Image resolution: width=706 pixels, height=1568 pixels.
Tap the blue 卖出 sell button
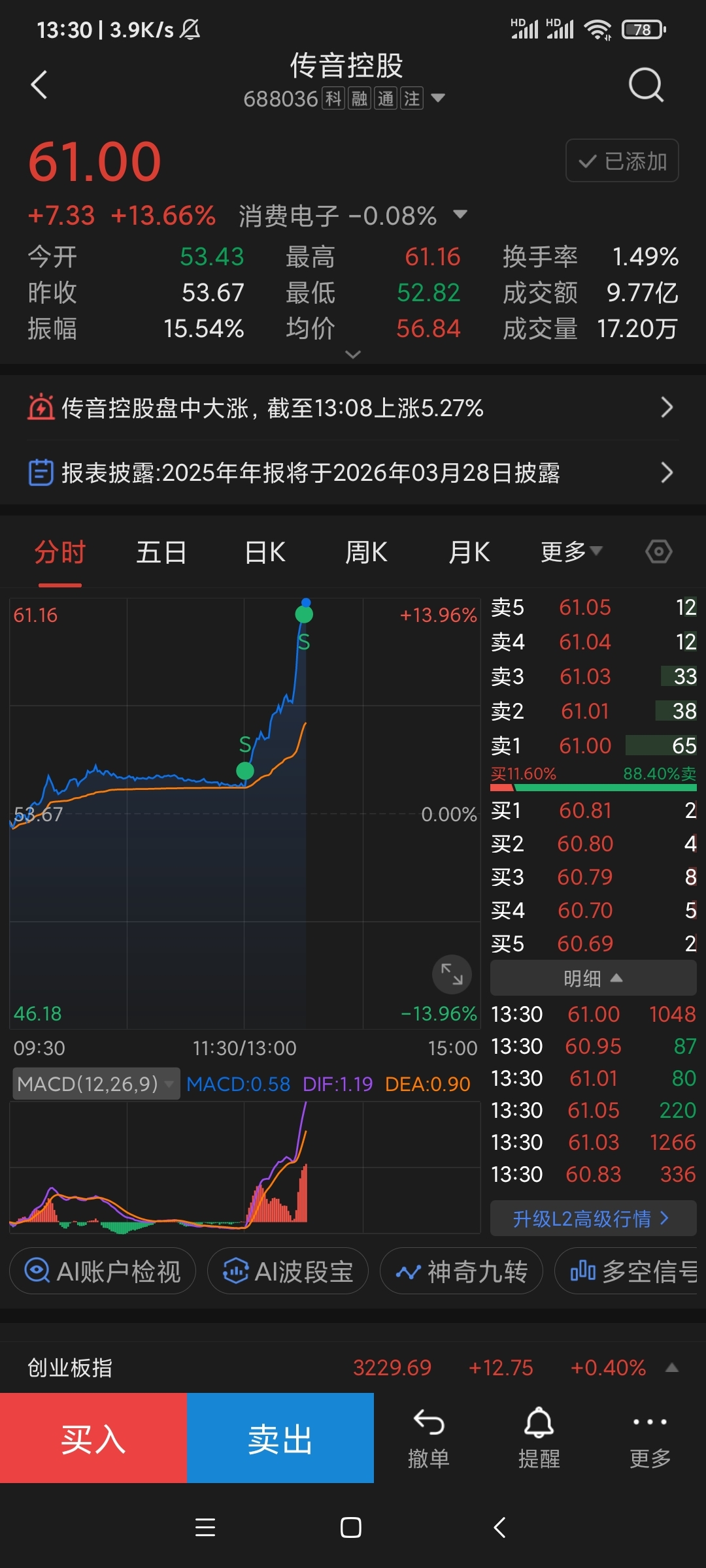point(280,1438)
